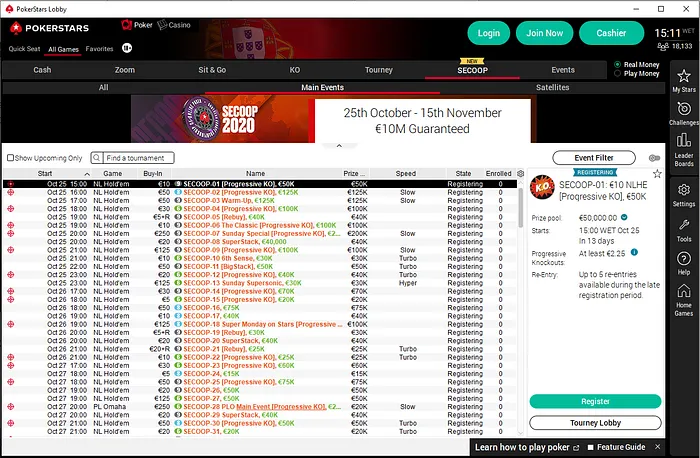Screen dimensions: 700x458
Task: Focus the Find a tournament field
Action: (x=138, y=158)
